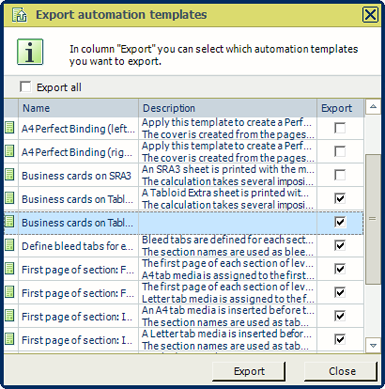Image resolution: width=385 pixels, height=389 pixels.
Task: Click the template icon of the highlighted Business cards row
Action: [10, 222]
